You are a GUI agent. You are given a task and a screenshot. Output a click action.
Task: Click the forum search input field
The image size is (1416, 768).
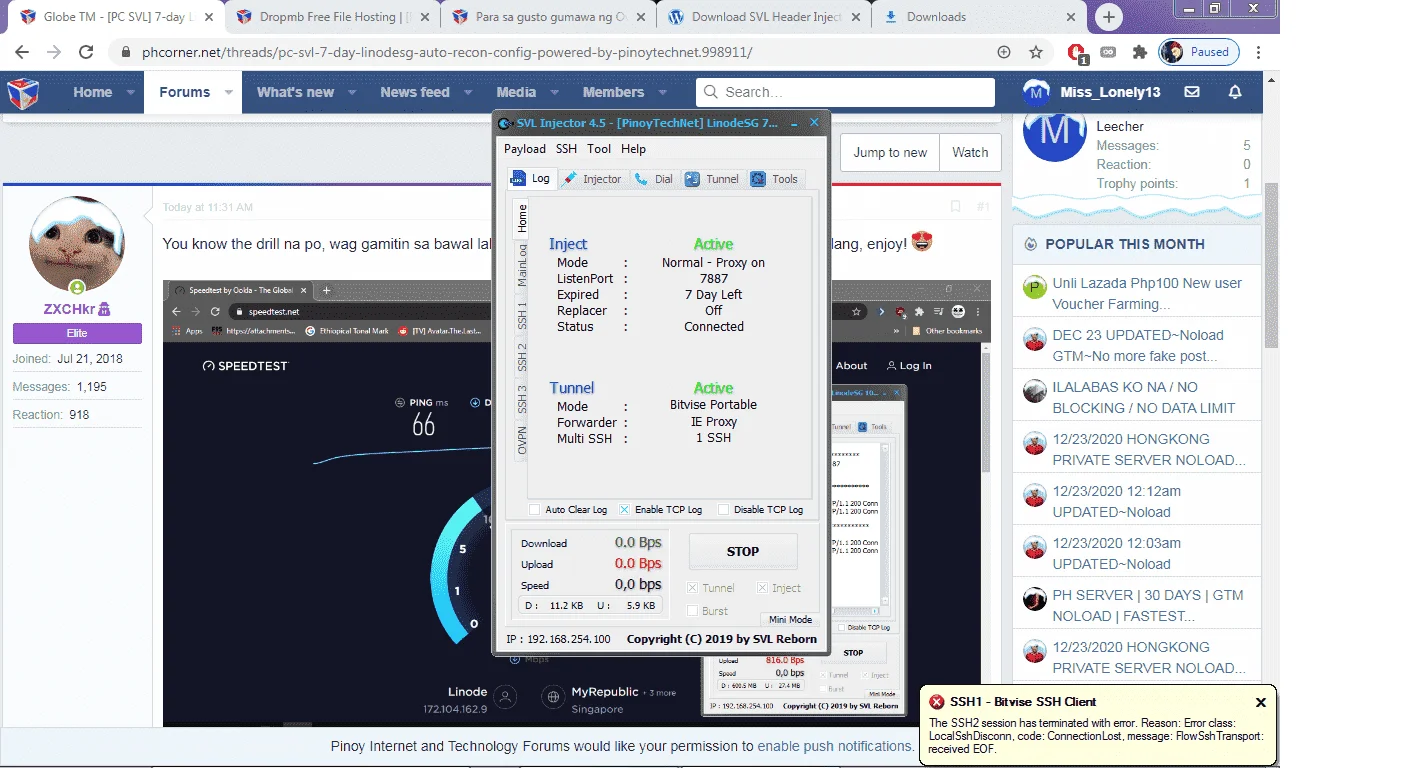point(845,92)
